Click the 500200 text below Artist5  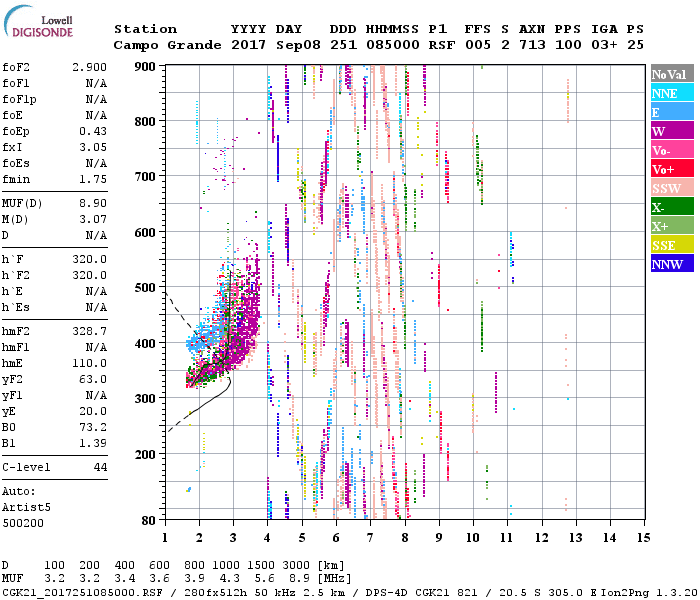(23, 523)
